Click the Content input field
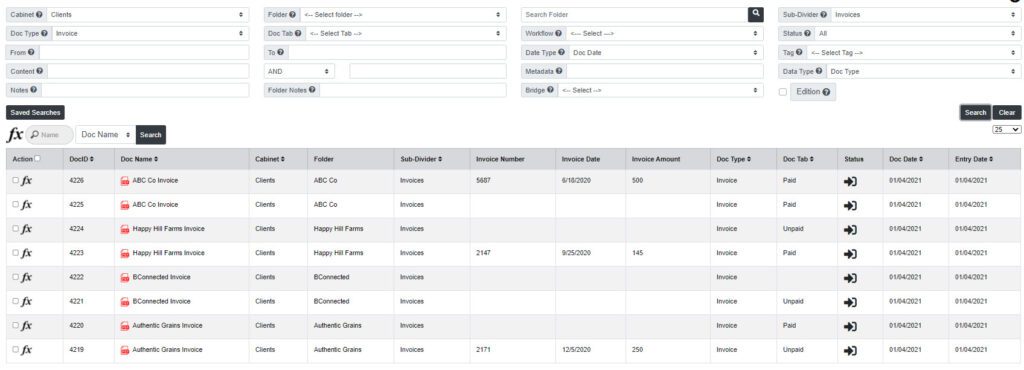This screenshot has height=370, width=1024. click(148, 71)
